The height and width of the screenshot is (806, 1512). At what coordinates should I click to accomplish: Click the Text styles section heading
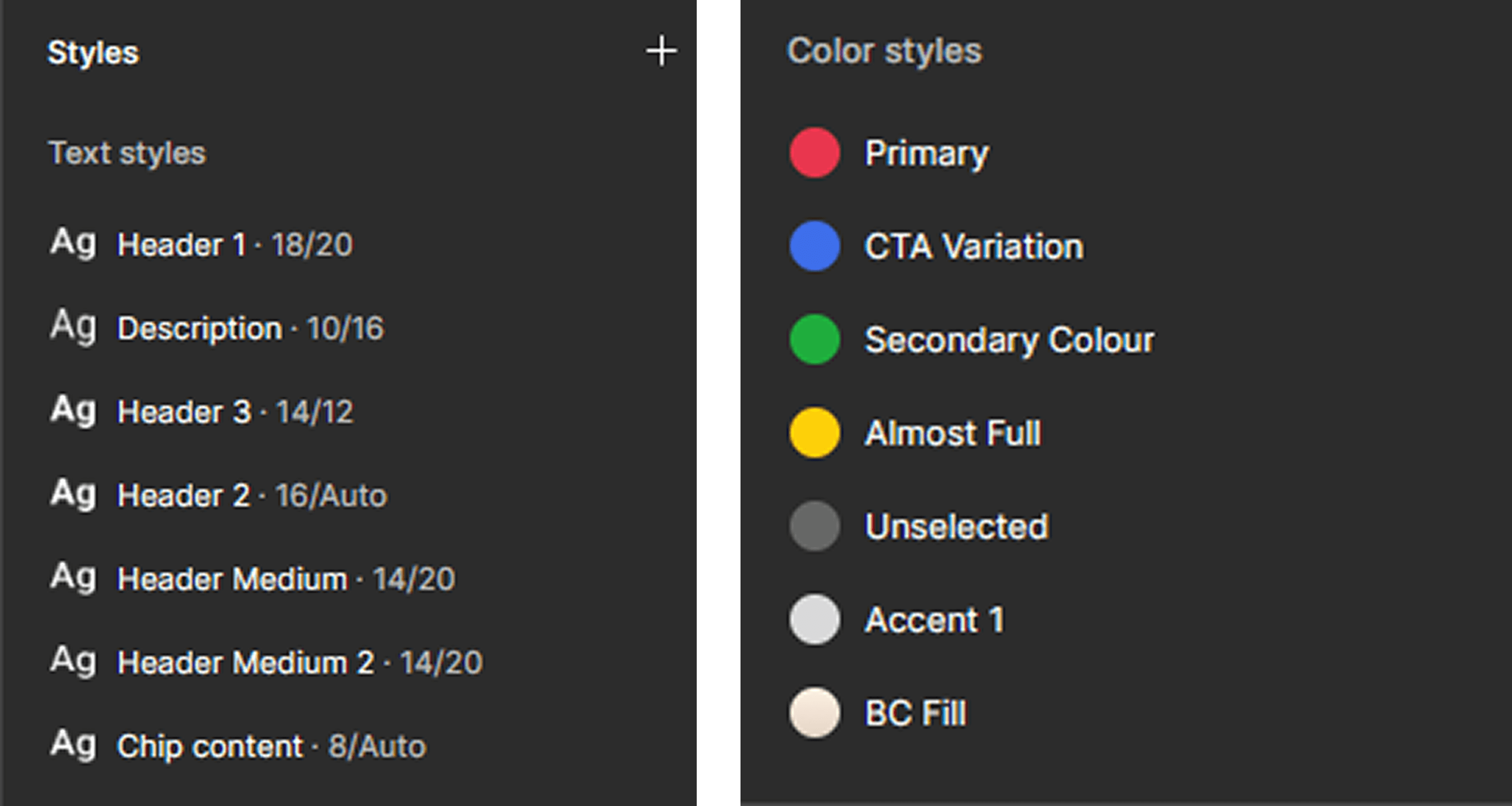[127, 153]
